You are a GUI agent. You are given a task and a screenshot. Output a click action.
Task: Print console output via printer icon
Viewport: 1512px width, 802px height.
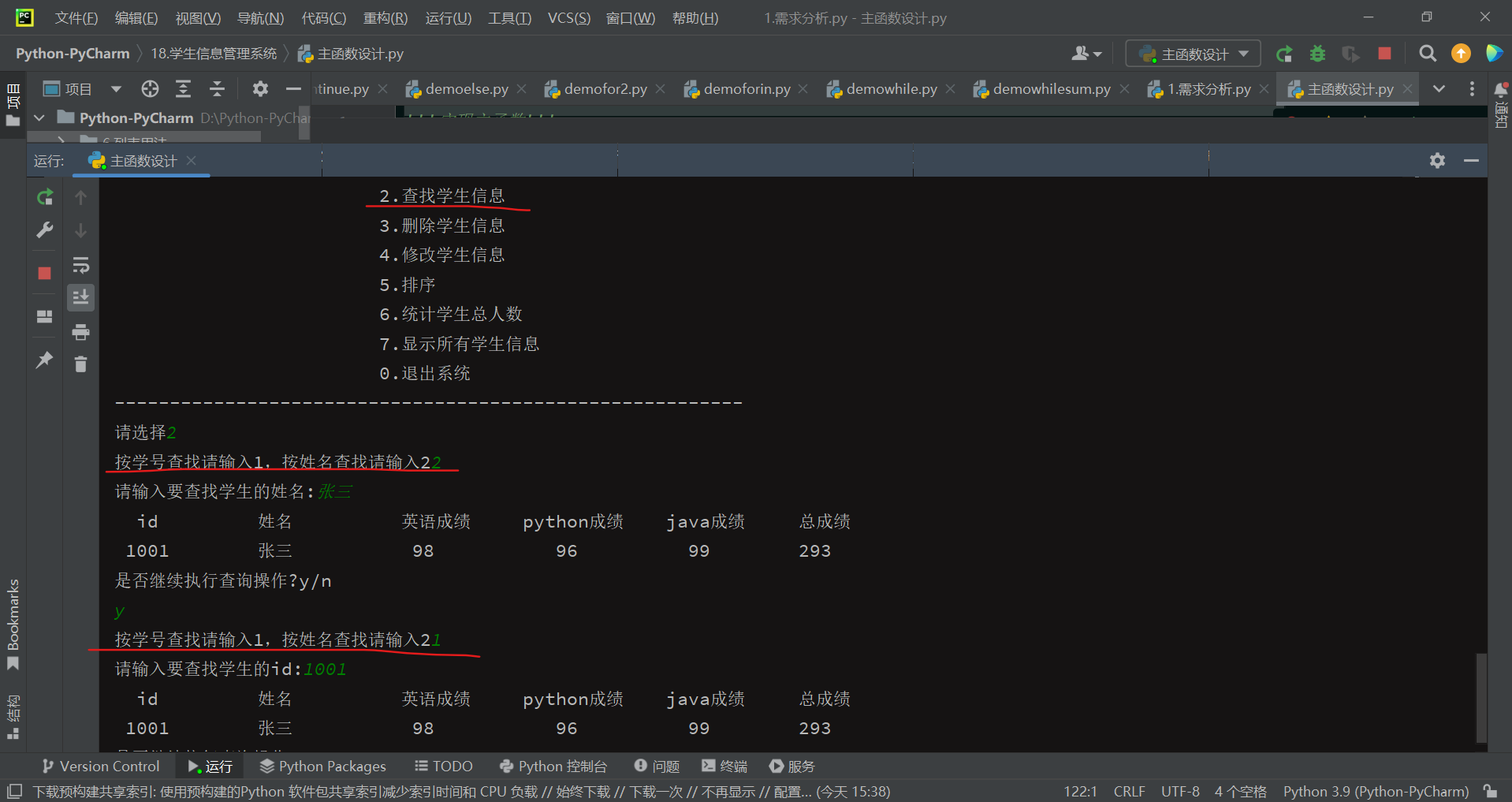coord(80,332)
